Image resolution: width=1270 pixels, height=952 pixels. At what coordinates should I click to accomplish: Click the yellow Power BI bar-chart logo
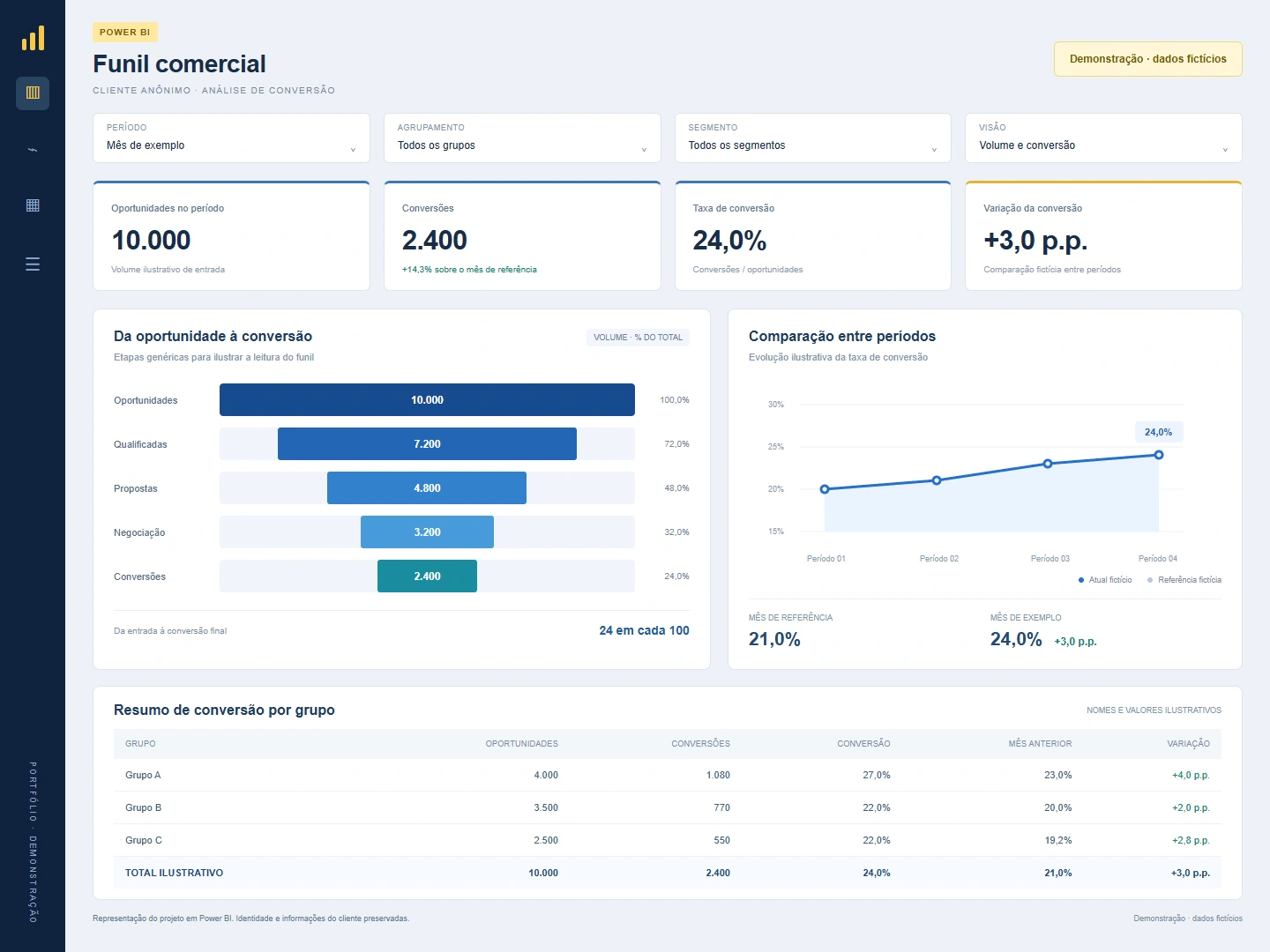[33, 38]
